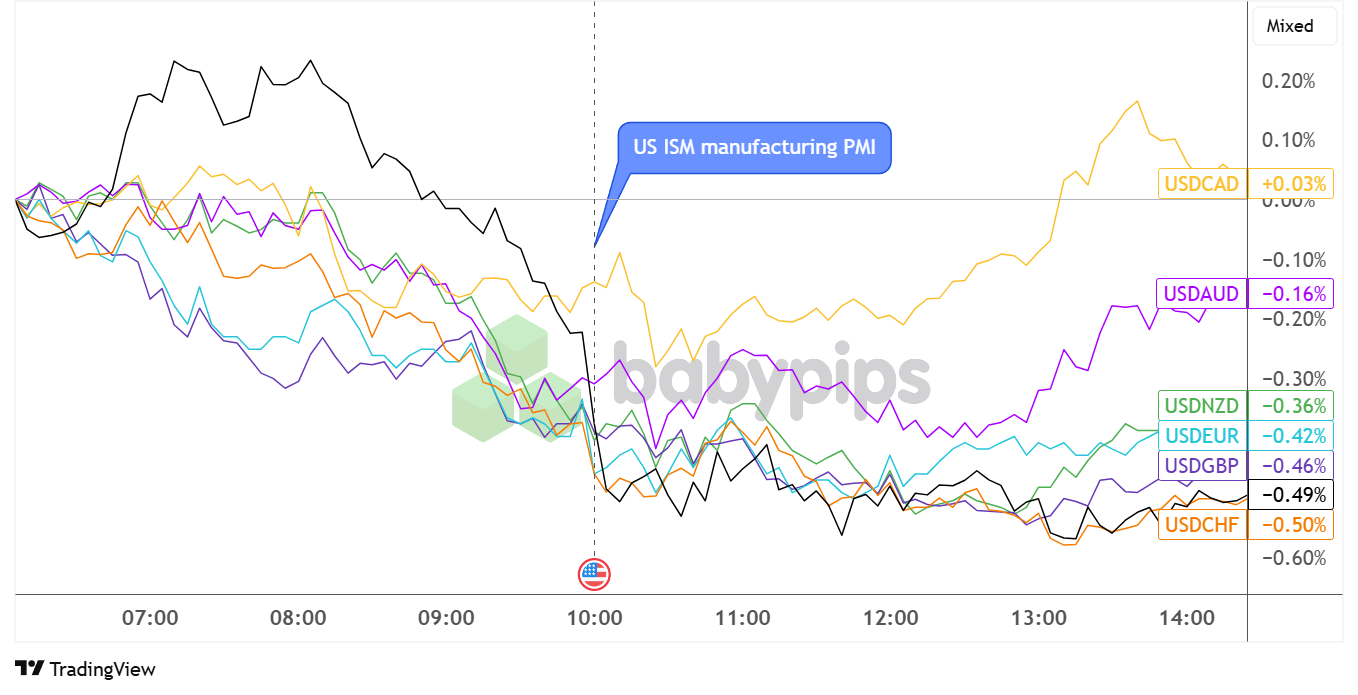Click the -0.60% price scale label

coord(1295,557)
